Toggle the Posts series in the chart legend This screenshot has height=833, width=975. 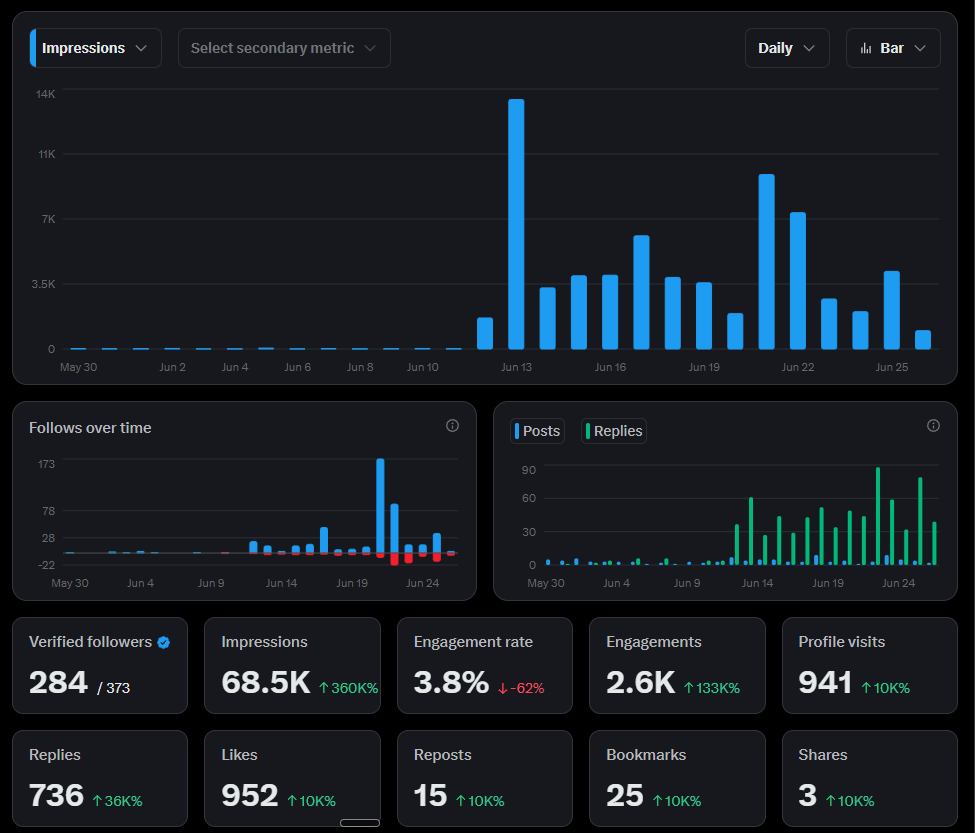pos(537,431)
